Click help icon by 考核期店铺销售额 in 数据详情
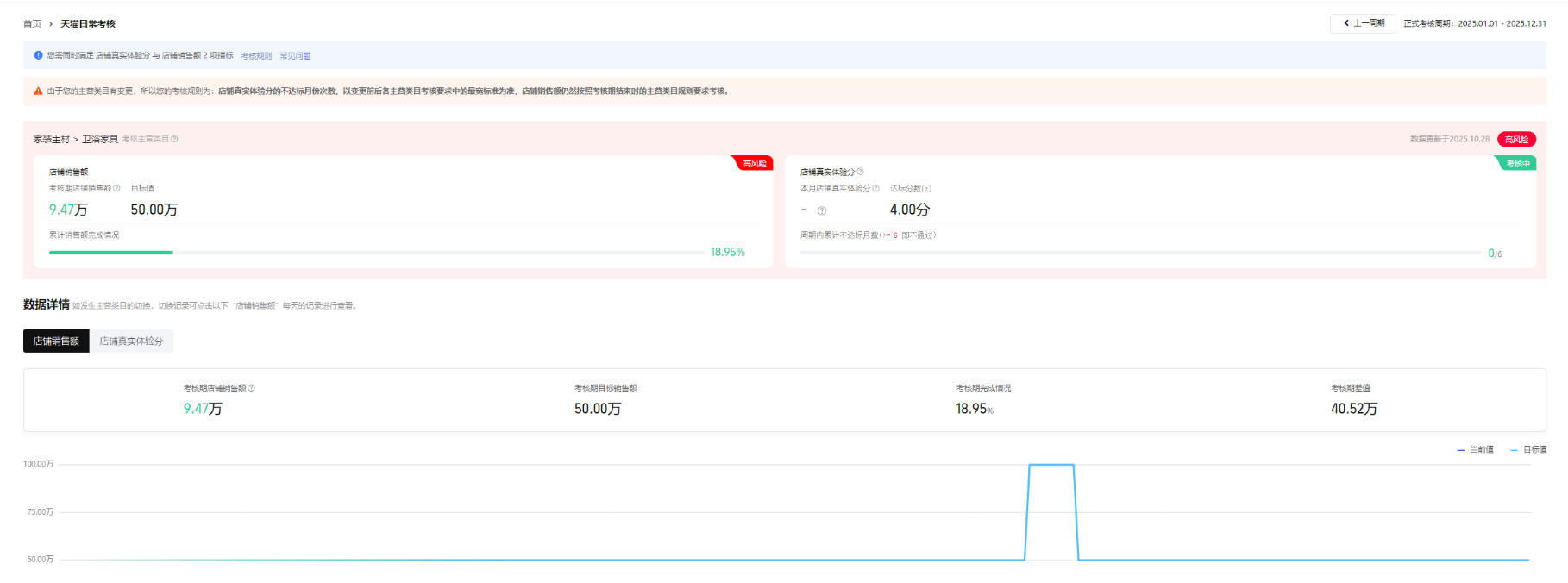The height and width of the screenshot is (583, 1568). (x=251, y=388)
